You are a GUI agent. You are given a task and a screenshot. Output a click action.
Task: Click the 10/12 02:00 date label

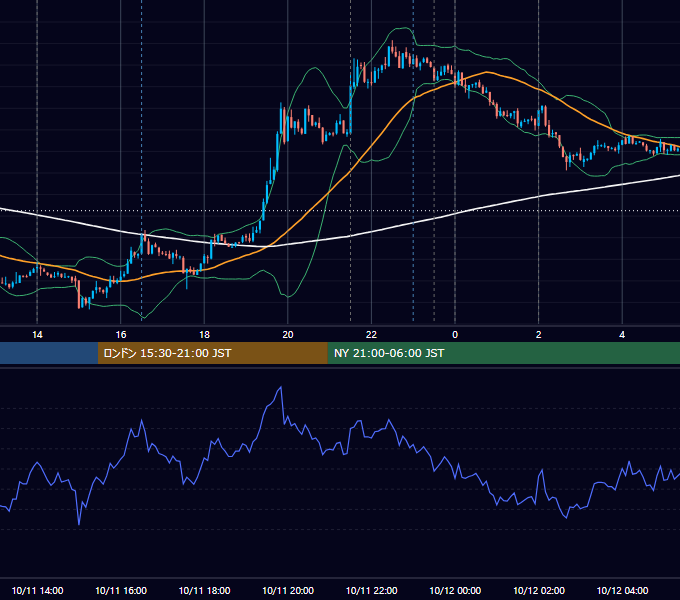539,590
